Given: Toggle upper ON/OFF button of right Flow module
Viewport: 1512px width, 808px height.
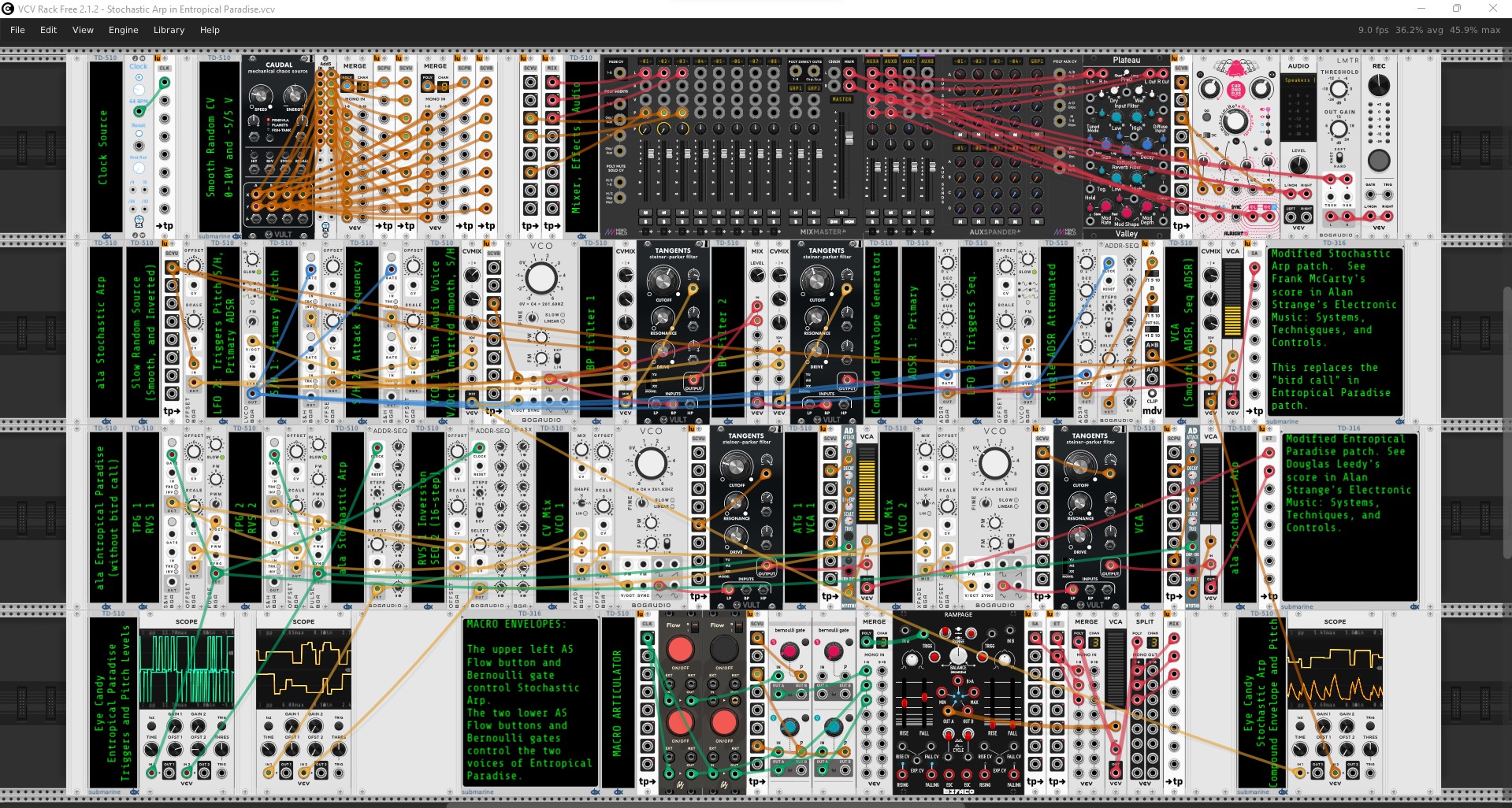Looking at the screenshot, I should pyautogui.click(x=723, y=649).
